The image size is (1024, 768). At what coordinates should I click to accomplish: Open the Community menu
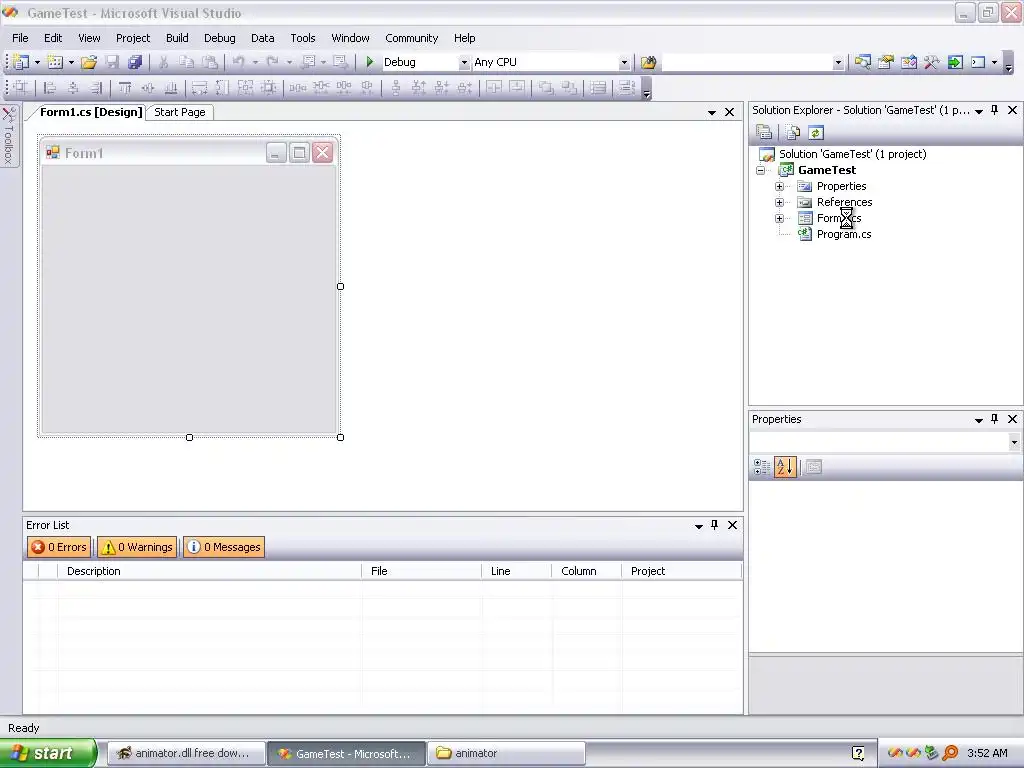click(x=411, y=38)
